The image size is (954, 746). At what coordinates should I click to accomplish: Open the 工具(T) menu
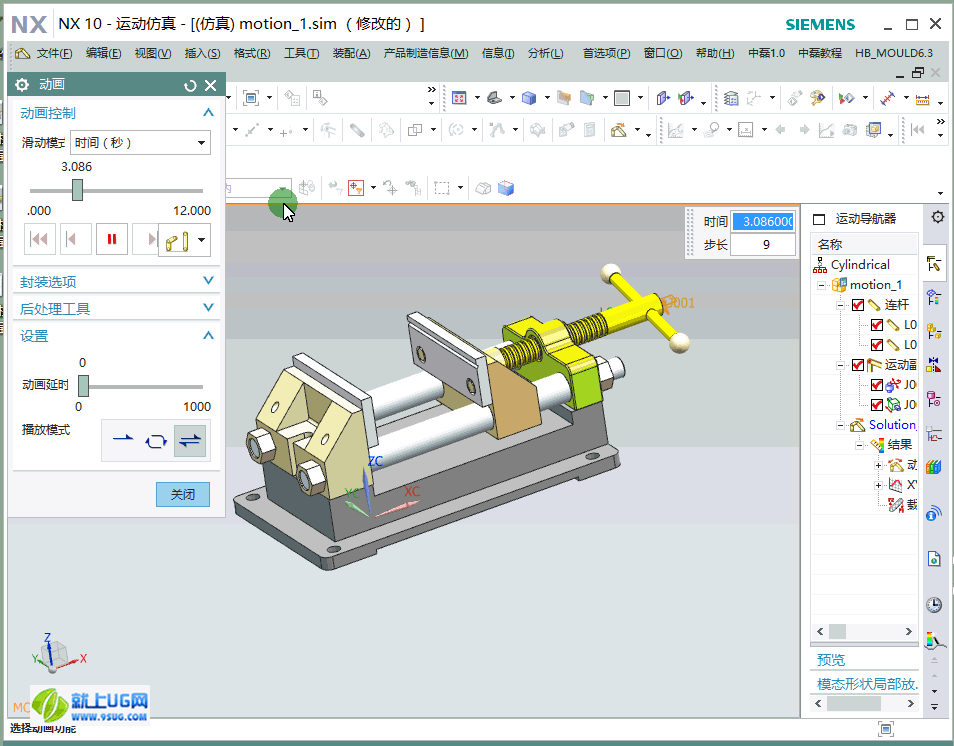click(301, 54)
